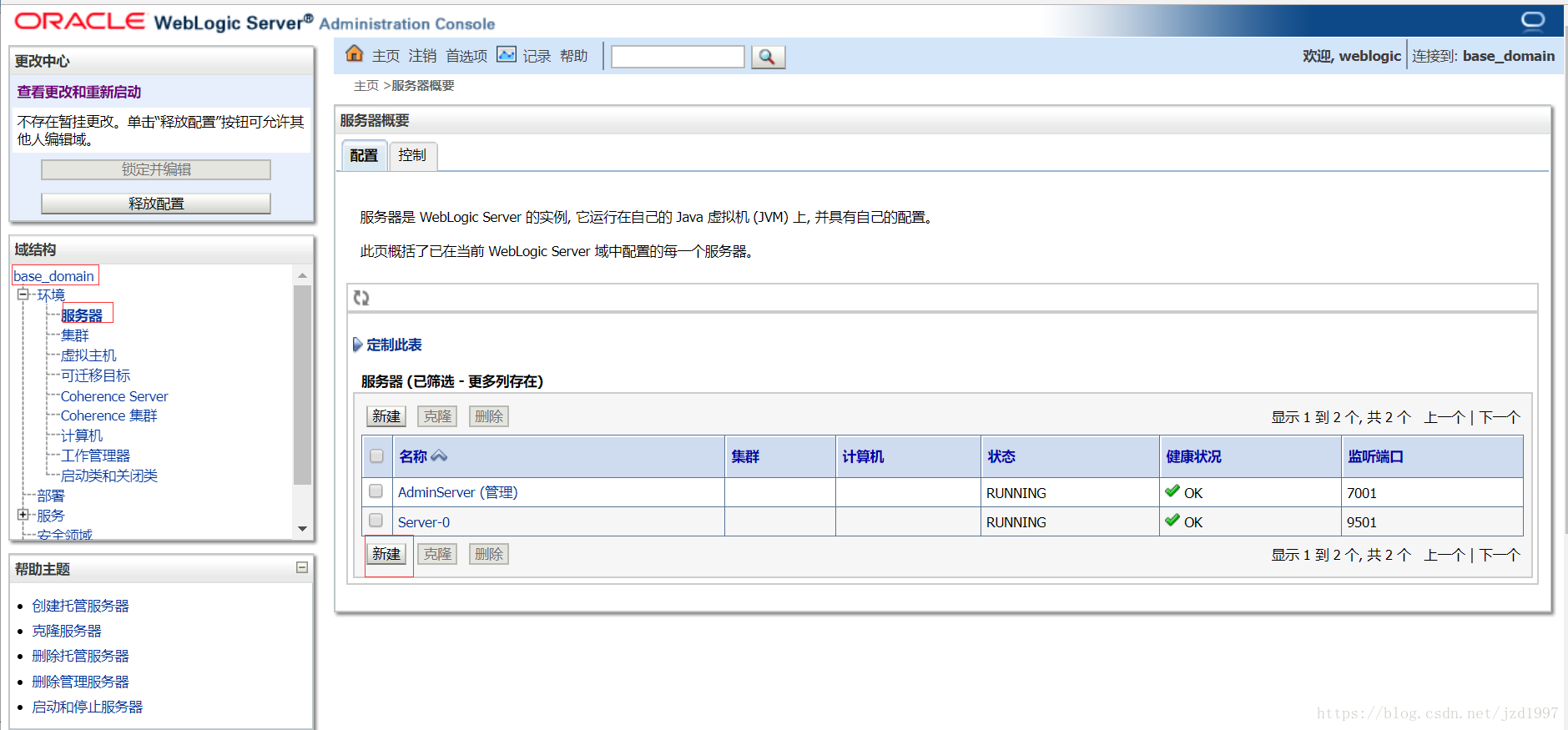
Task: Open 帮助 in the toolbar
Action: coord(574,56)
